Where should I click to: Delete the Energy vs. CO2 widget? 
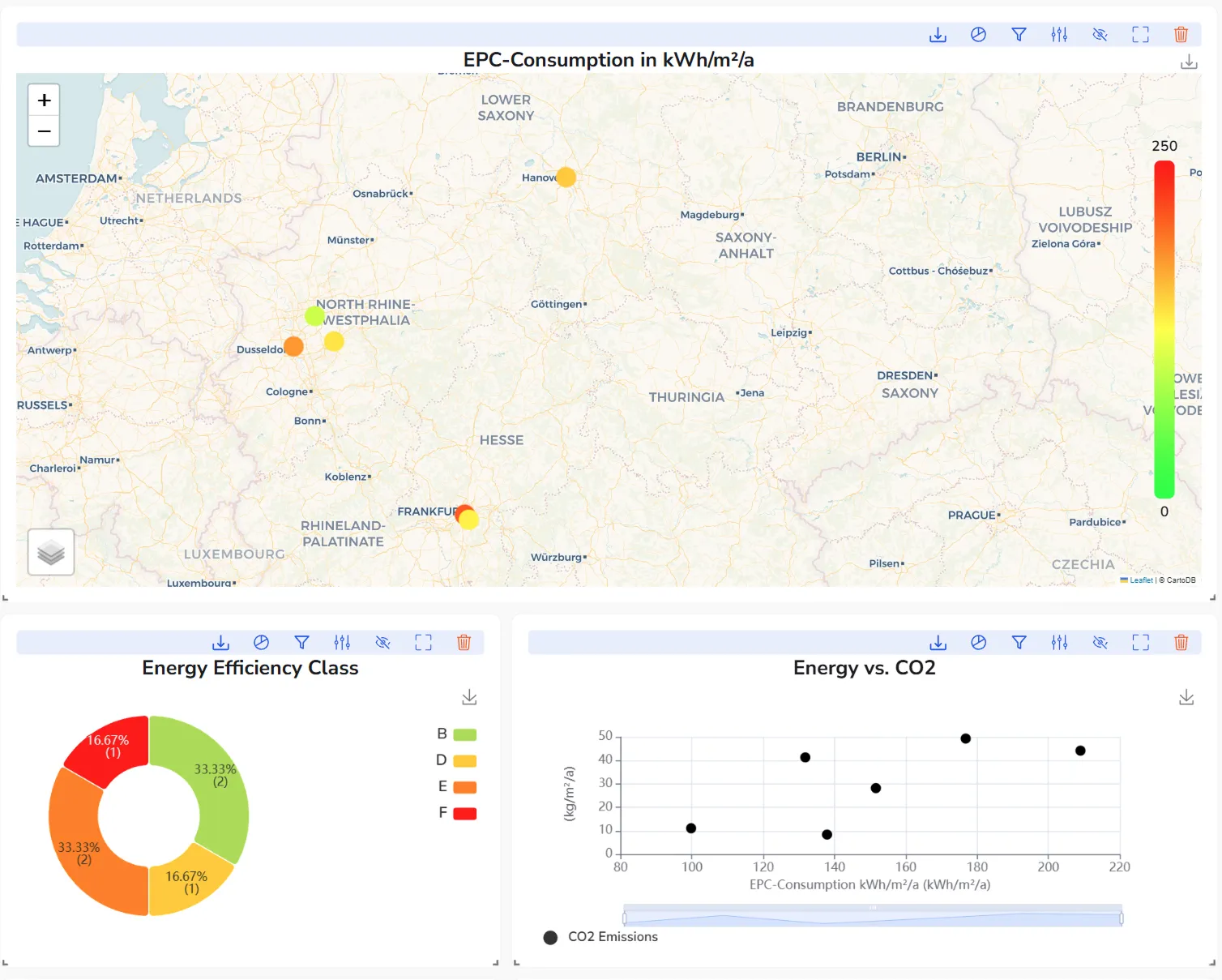(1181, 642)
